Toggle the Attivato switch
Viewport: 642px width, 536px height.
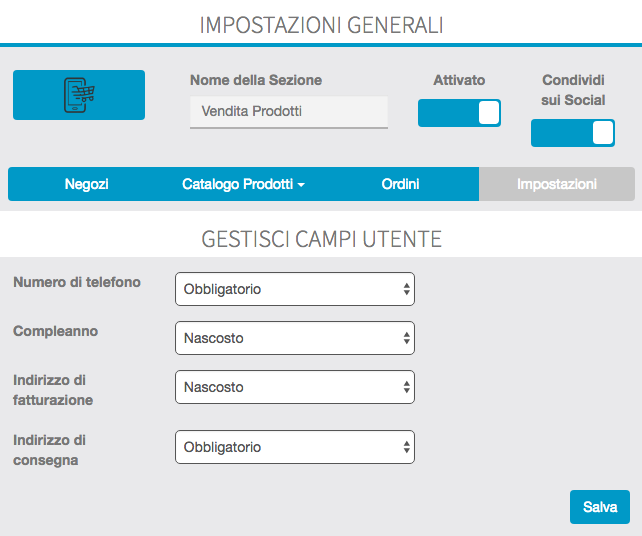[459, 113]
